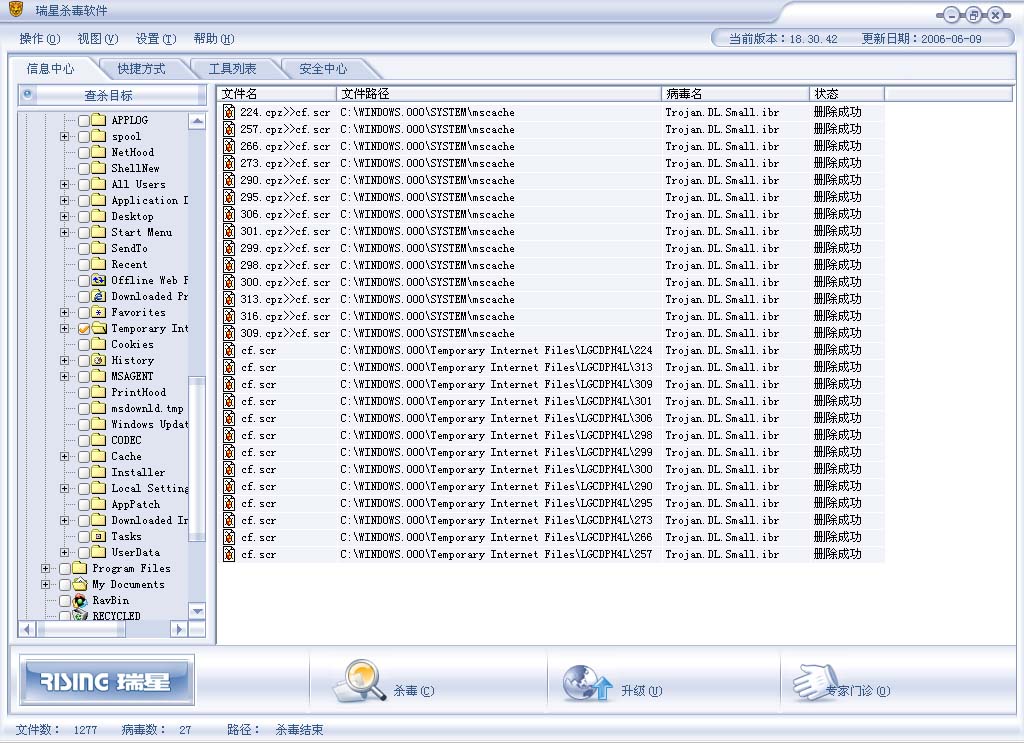Viewport: 1024px width, 743px height.
Task: Switch to the 工具列表 tab
Action: (x=232, y=69)
